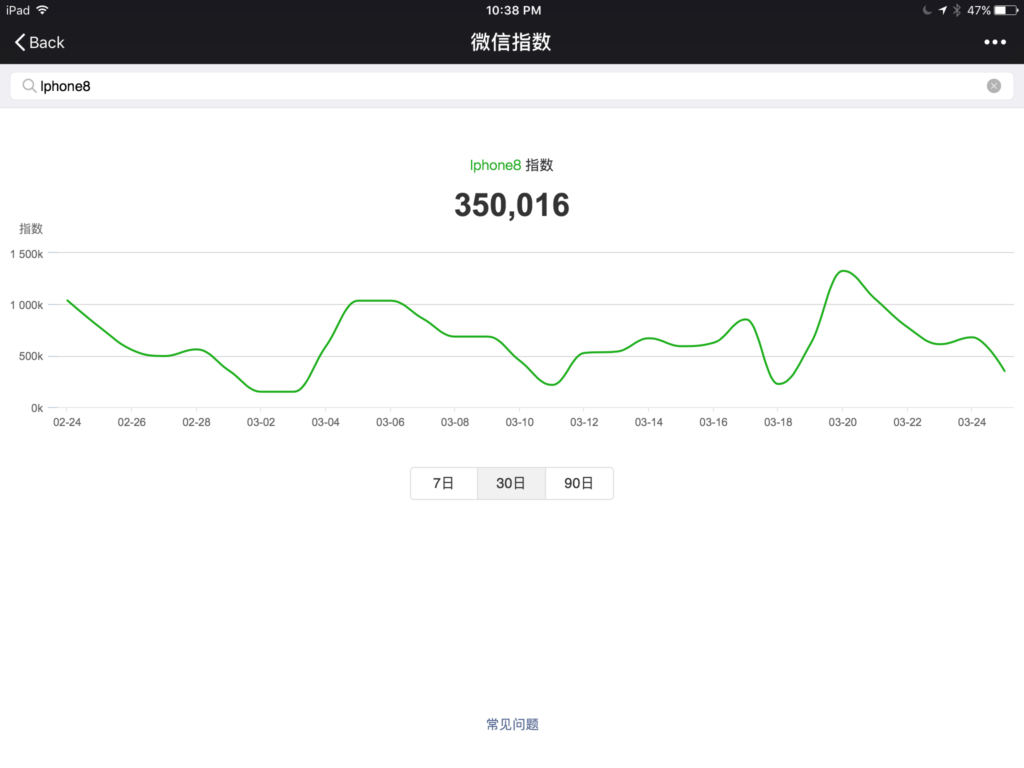
Task: Tap the green Iphone8 keyword label
Action: 495,165
